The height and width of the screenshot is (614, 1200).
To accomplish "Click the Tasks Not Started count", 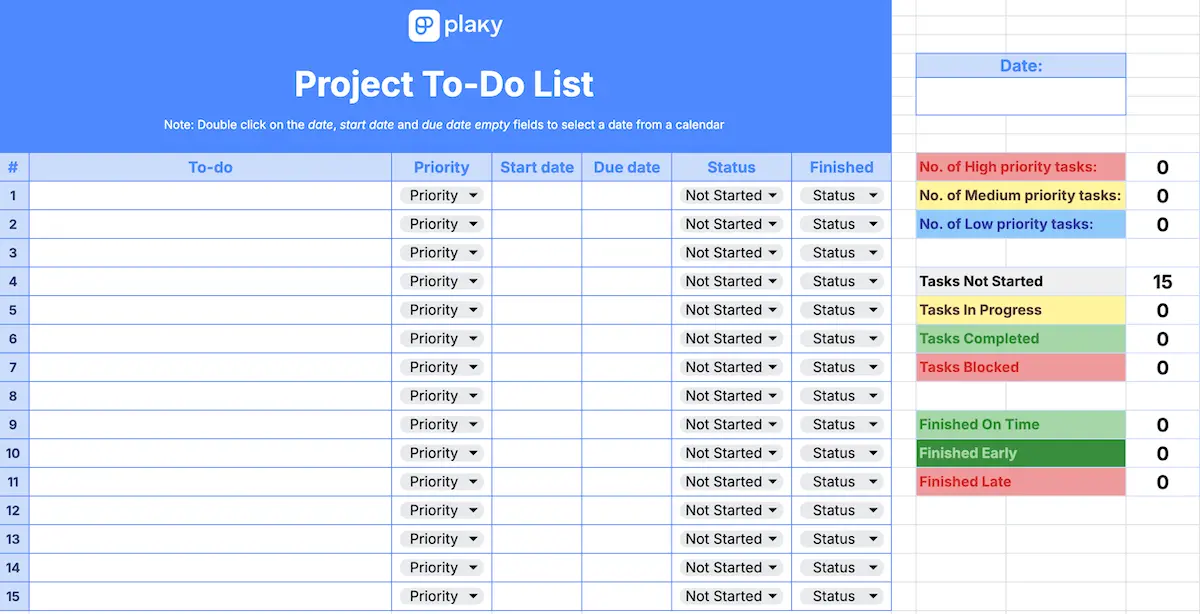I will 1162,282.
